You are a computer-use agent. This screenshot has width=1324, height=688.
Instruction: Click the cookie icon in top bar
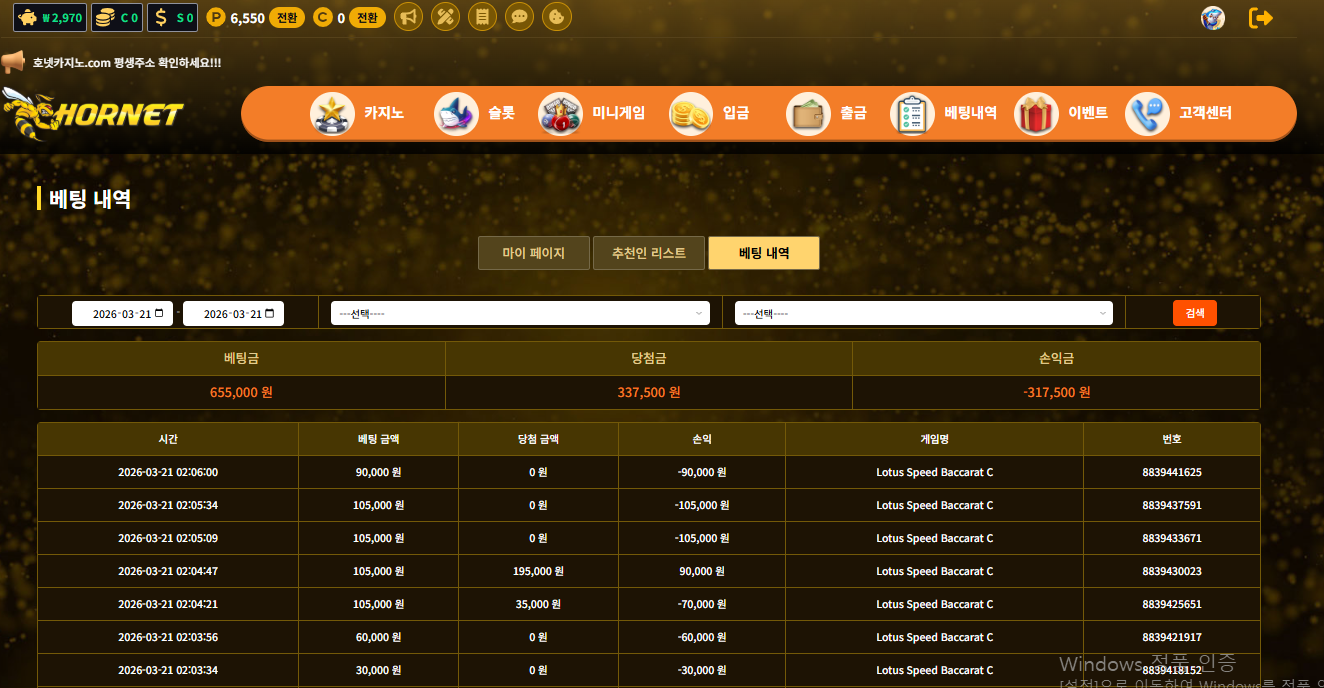tap(557, 17)
